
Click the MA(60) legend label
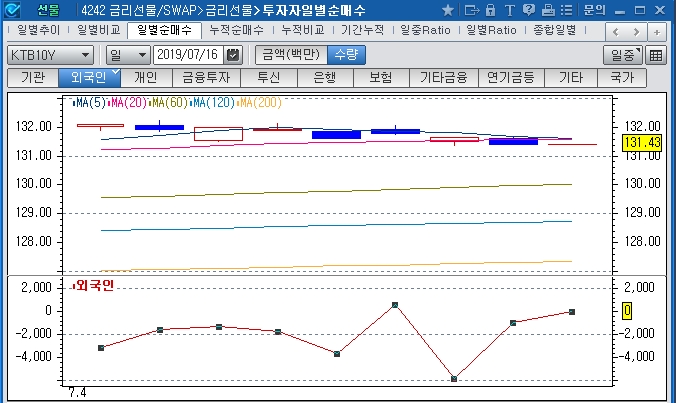point(169,103)
